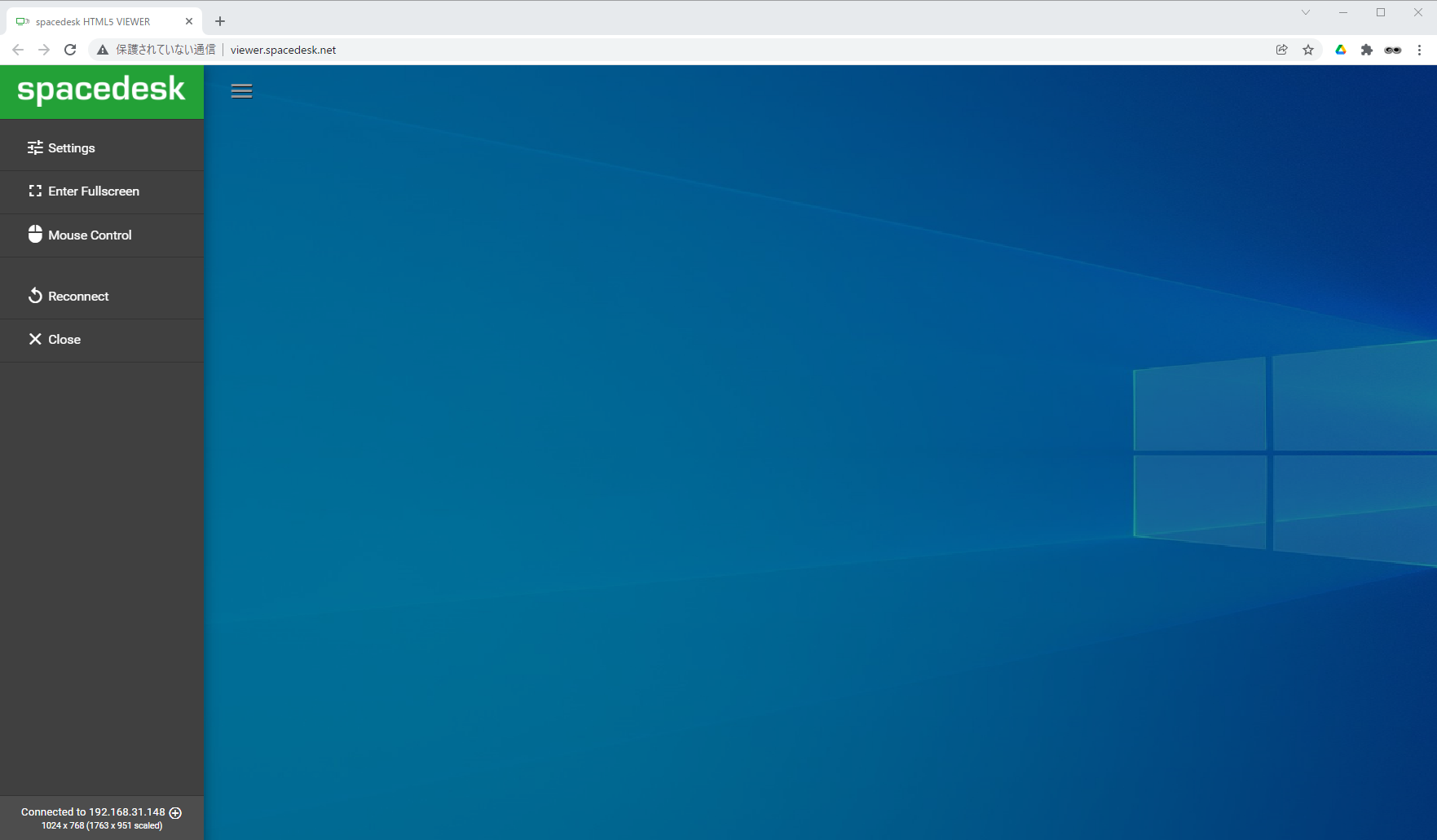Reload the page with refresh icon
This screenshot has width=1437, height=840.
coord(70,50)
